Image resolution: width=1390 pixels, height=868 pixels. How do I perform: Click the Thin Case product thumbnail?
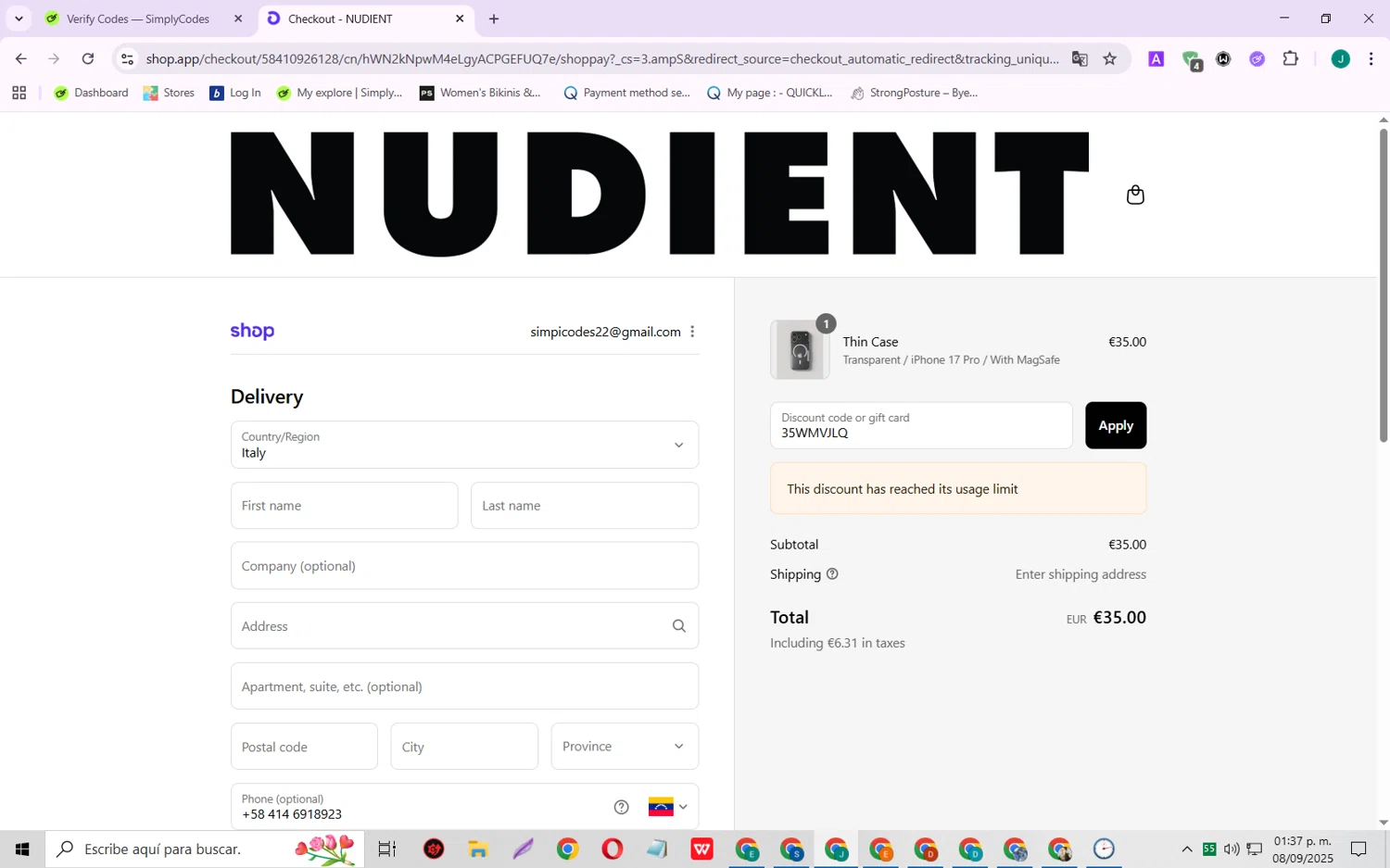pyautogui.click(x=800, y=350)
